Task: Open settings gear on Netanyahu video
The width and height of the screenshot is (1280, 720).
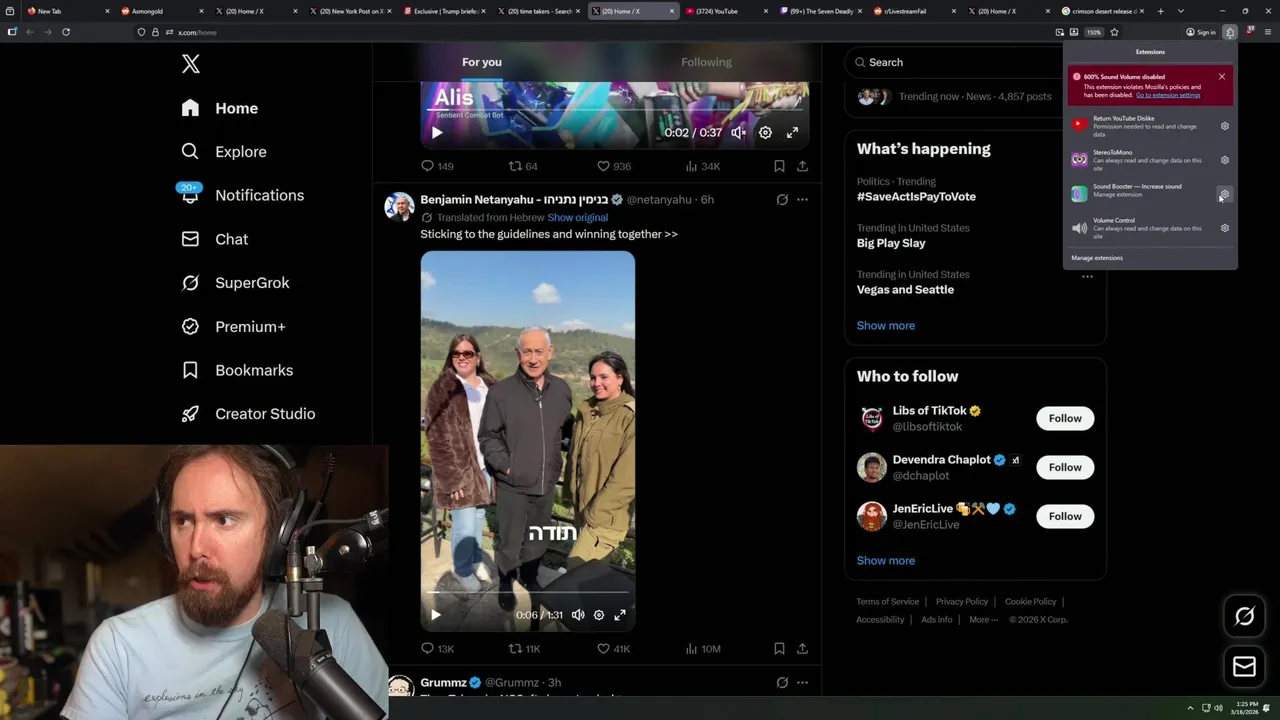Action: tap(599, 615)
